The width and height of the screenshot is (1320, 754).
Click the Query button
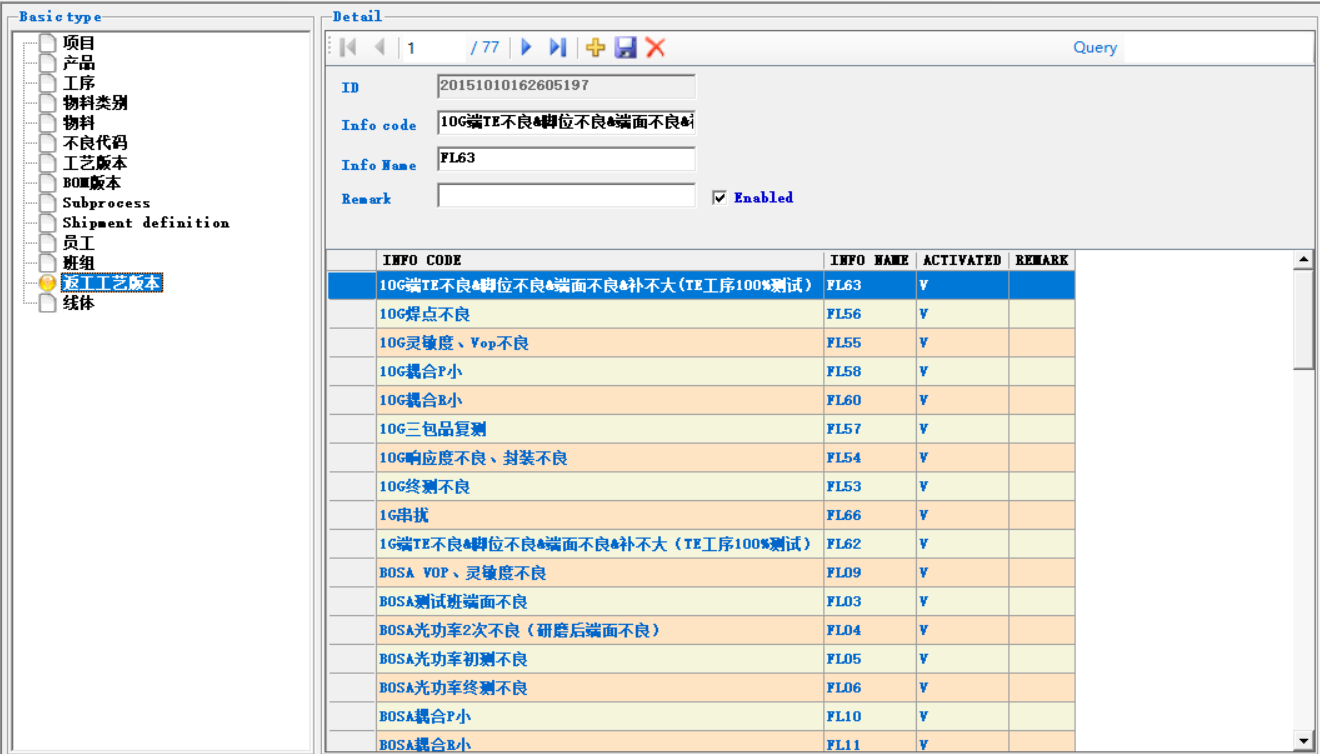pos(1094,48)
